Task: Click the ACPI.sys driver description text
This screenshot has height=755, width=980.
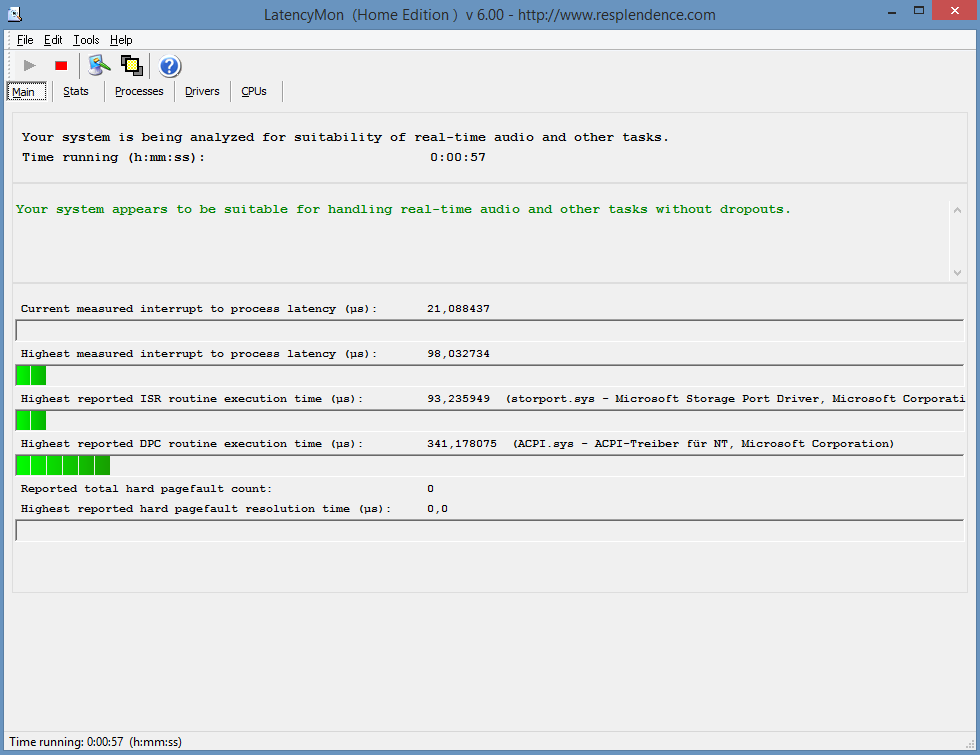Action: click(x=703, y=444)
